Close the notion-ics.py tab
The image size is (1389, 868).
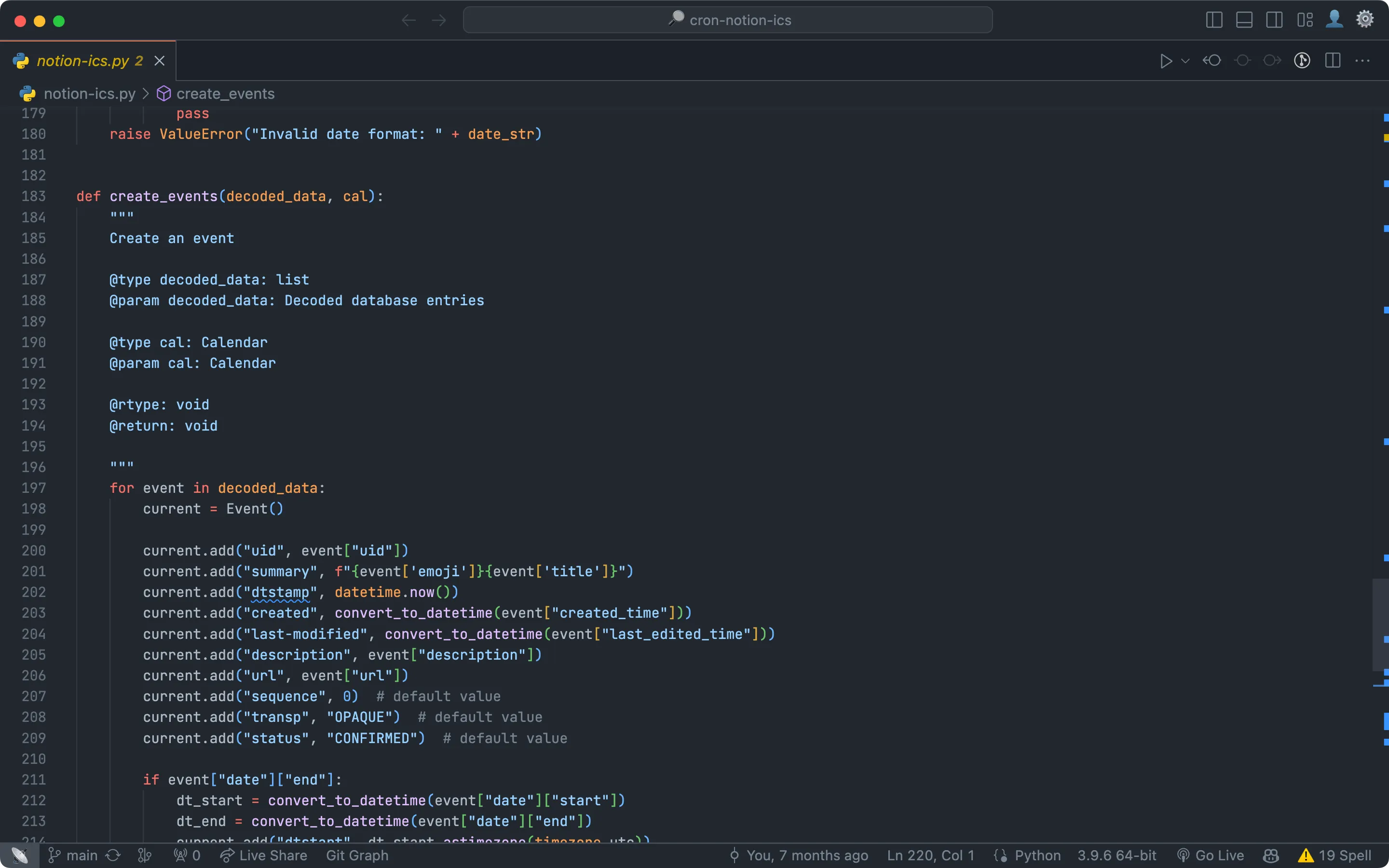pyautogui.click(x=160, y=61)
